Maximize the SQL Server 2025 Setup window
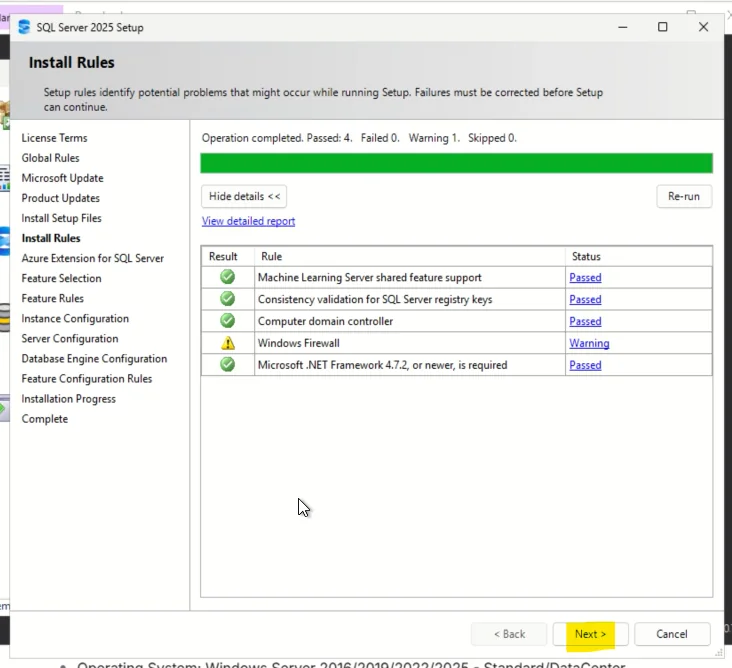The width and height of the screenshot is (732, 668). coord(662,27)
